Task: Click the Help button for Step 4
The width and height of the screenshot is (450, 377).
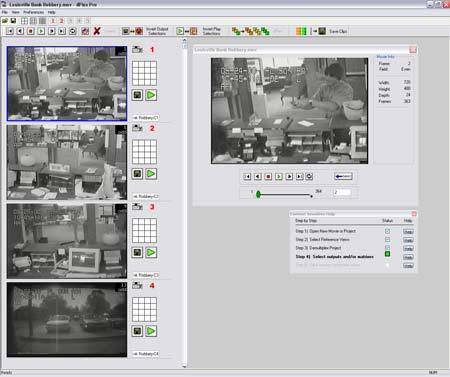Action: click(x=408, y=257)
